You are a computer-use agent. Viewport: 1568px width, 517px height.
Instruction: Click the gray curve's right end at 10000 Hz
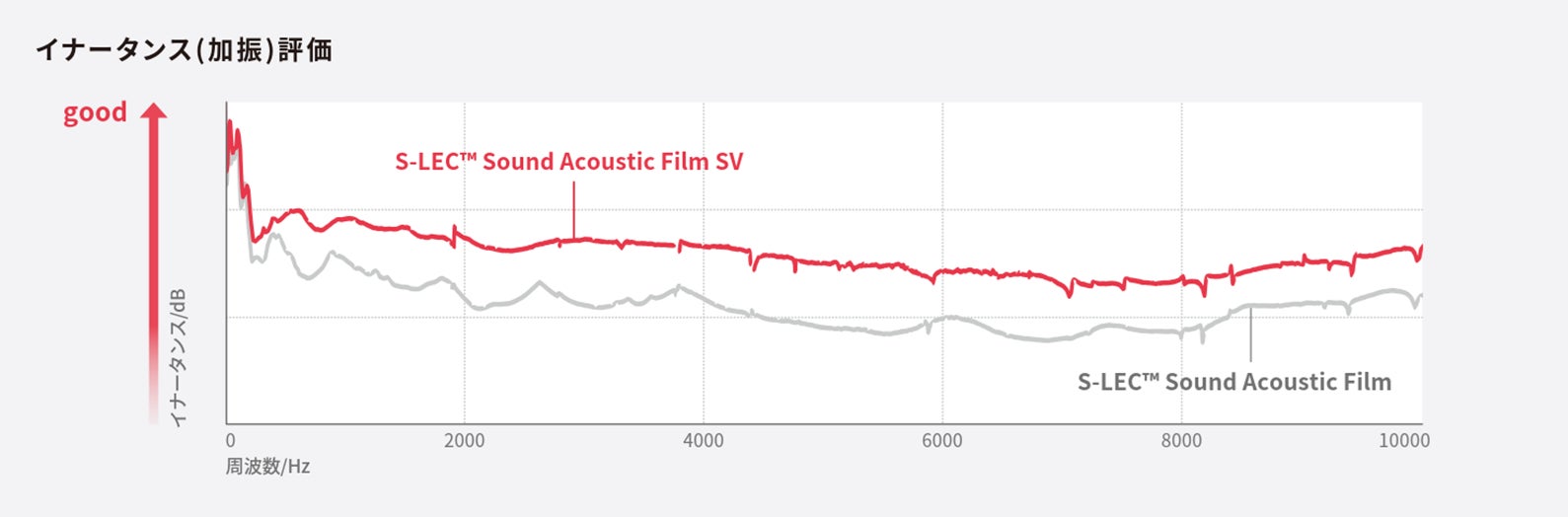(1421, 295)
